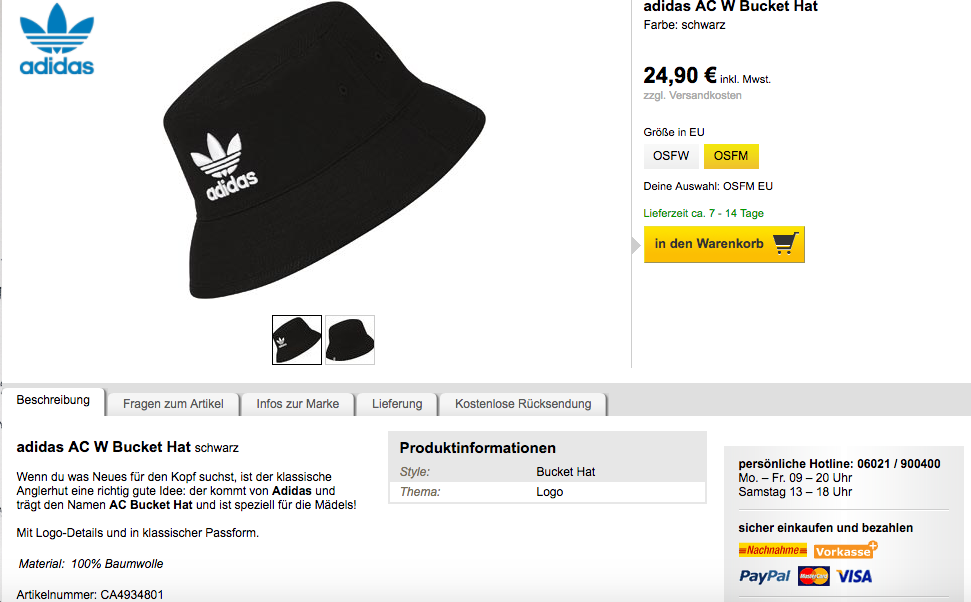Open Kostenlose Rücksendung tab
The width and height of the screenshot is (971, 602).
coord(523,404)
